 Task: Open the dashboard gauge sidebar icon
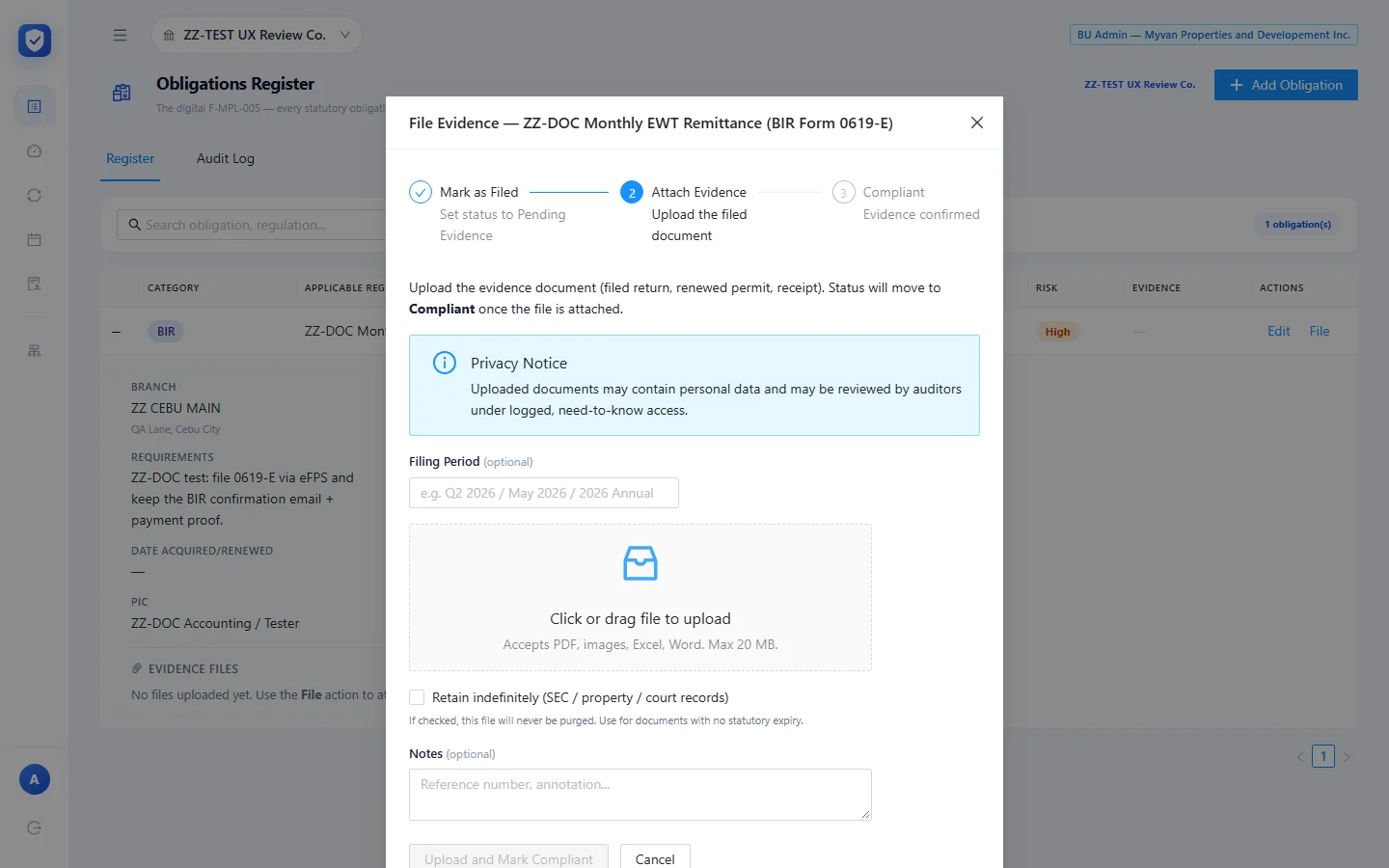coord(34,150)
